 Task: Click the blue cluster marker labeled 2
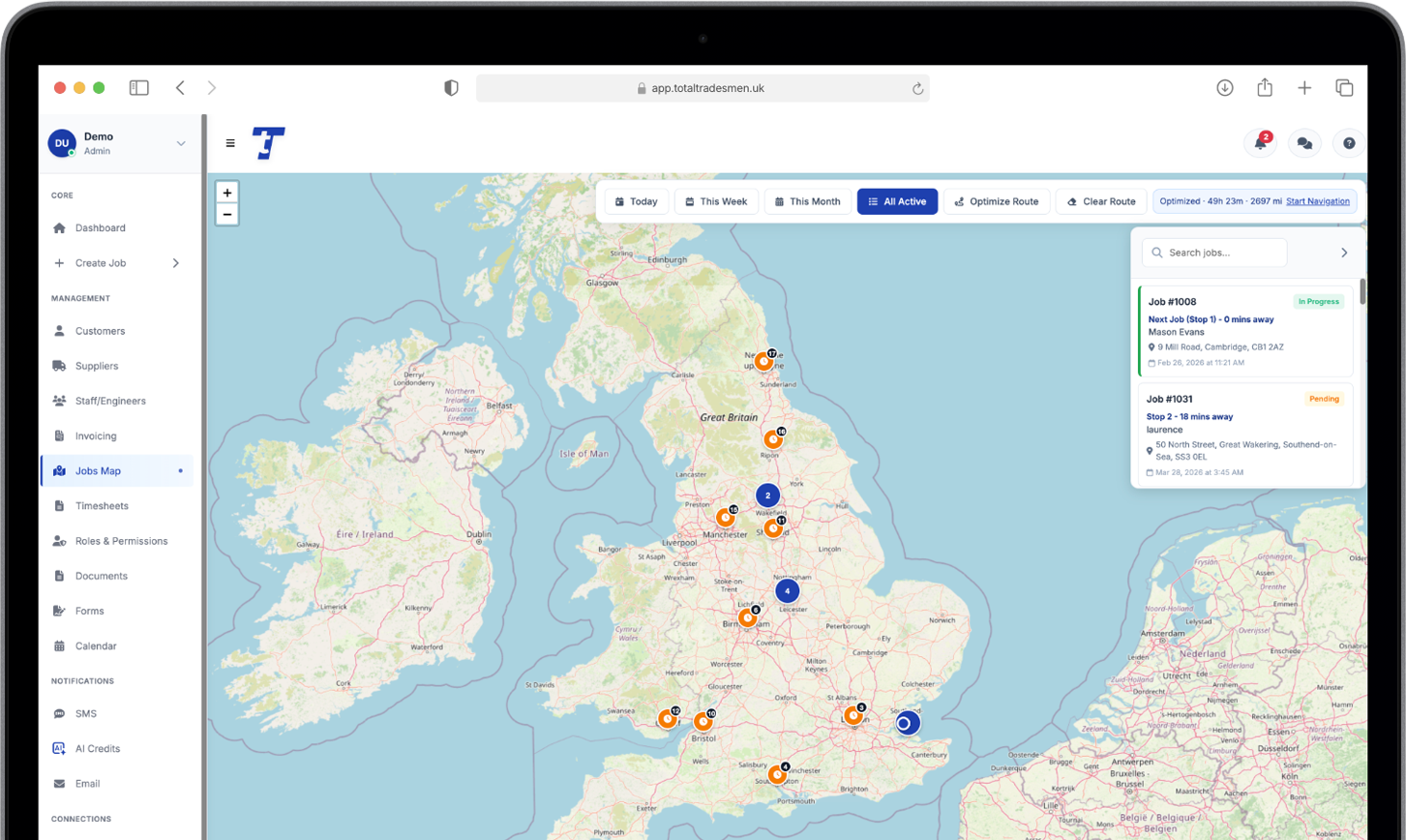click(767, 495)
